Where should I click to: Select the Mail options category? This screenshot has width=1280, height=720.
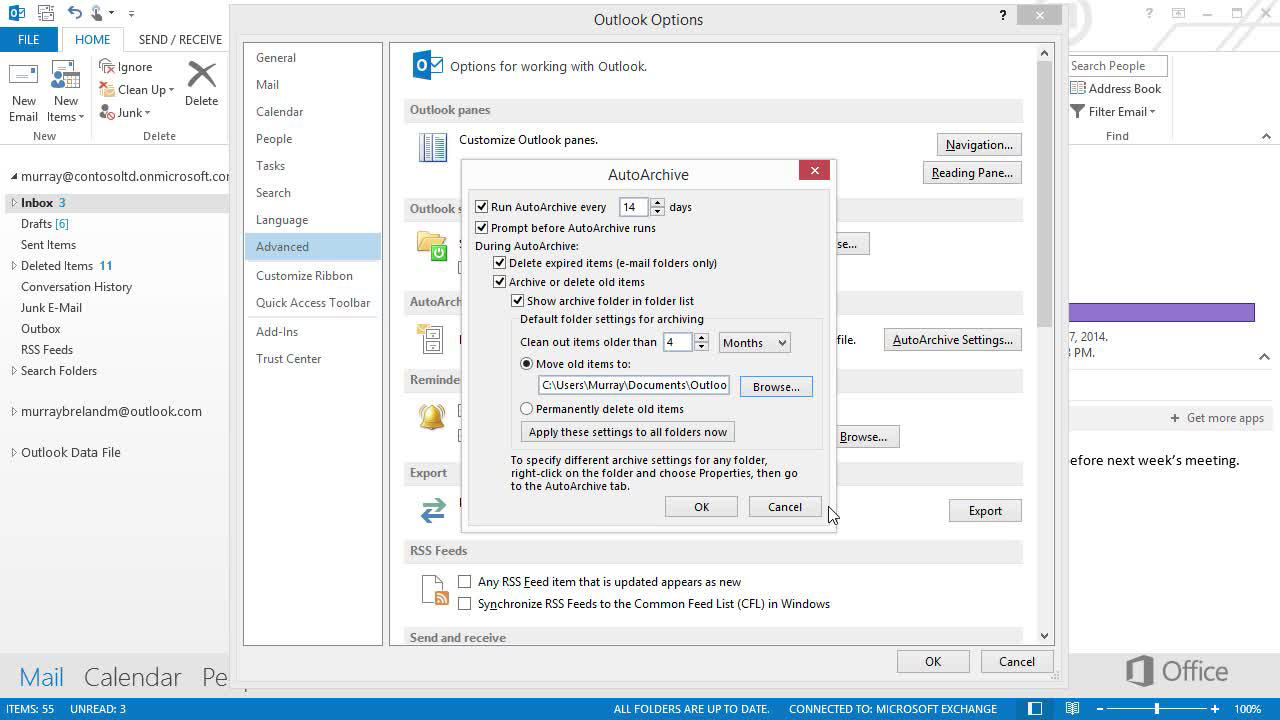point(313,85)
